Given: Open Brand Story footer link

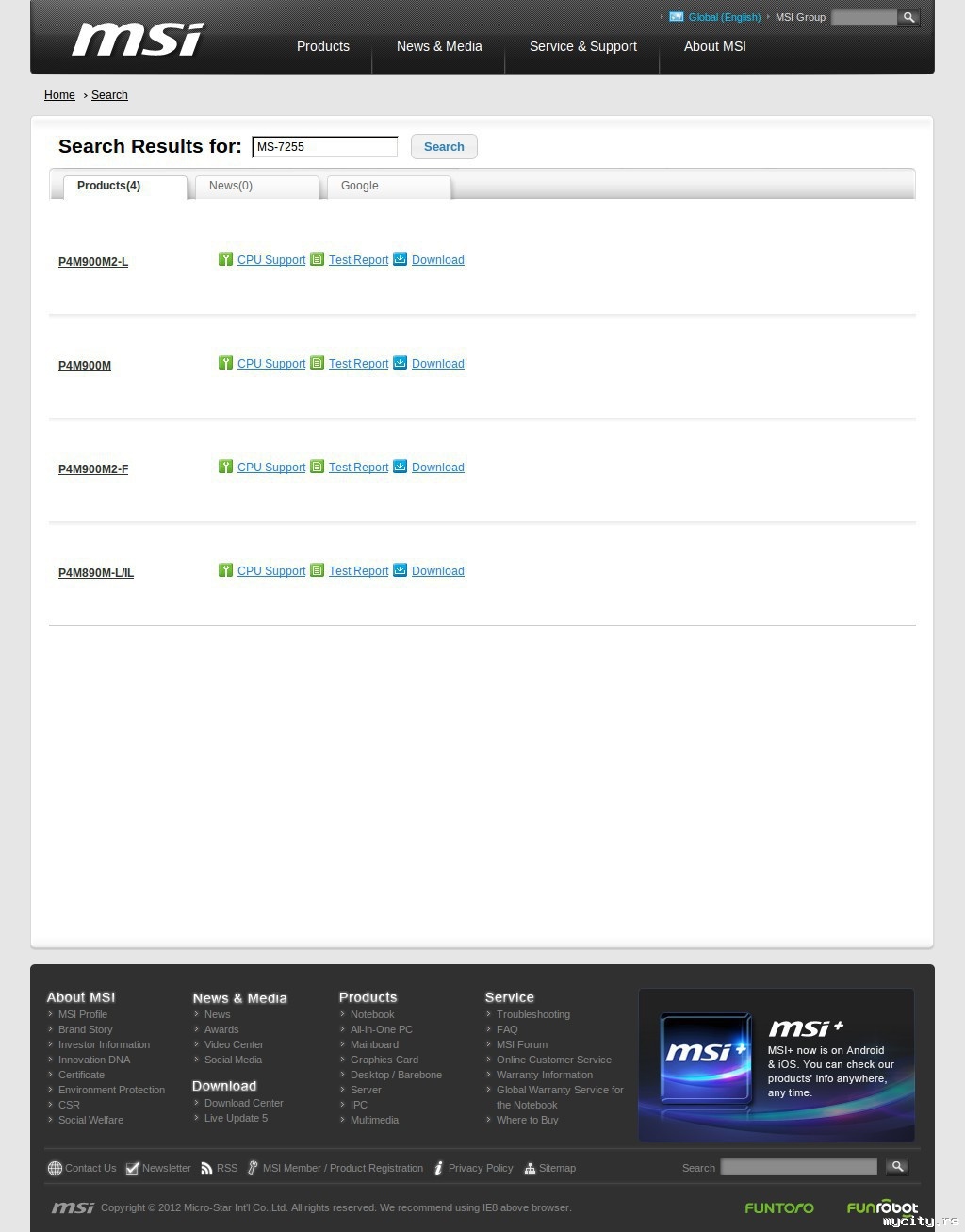Looking at the screenshot, I should tap(85, 1029).
